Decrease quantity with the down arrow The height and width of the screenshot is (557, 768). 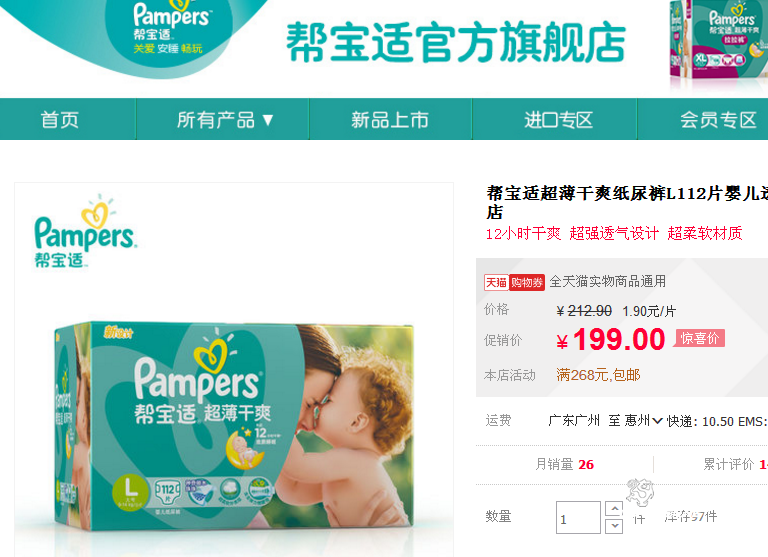614,526
